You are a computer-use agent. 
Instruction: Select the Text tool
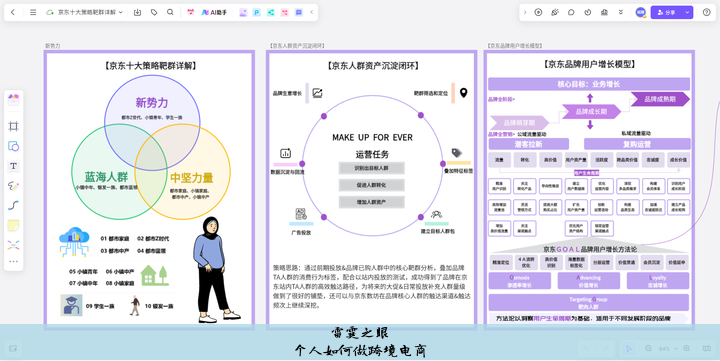(13, 166)
